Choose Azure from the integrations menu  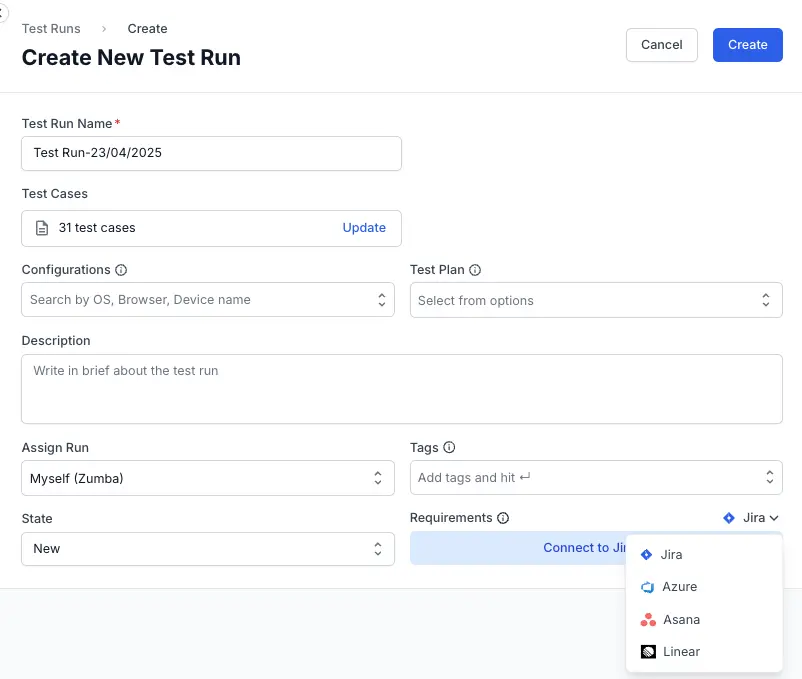point(679,587)
